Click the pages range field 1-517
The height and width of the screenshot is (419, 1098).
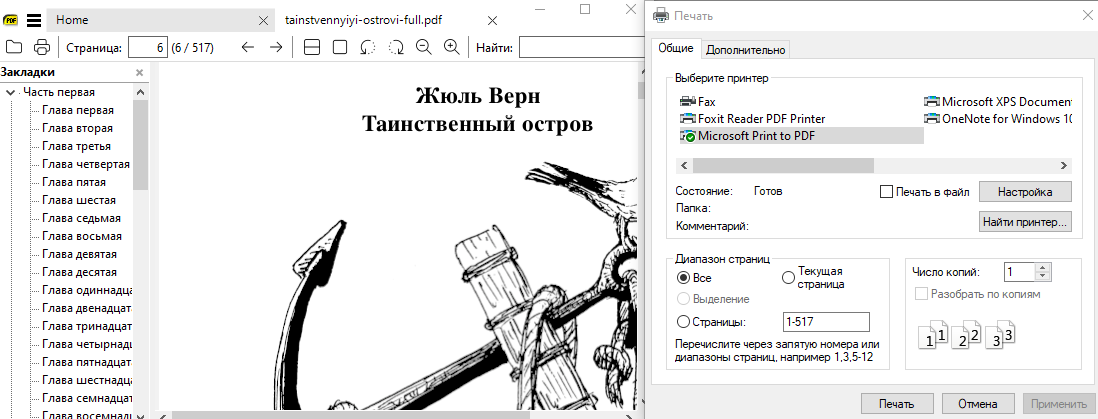pos(826,322)
